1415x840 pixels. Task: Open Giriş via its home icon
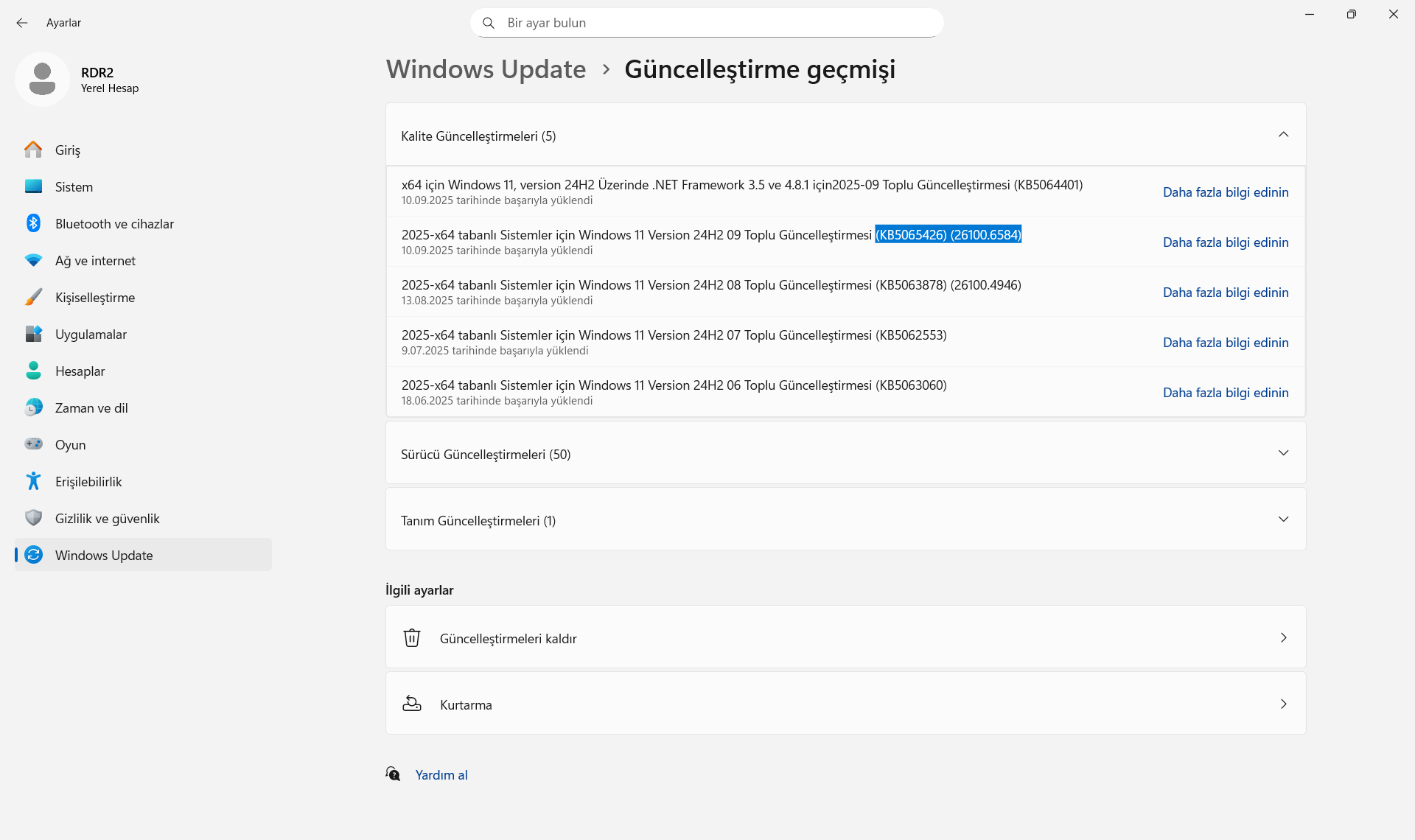pyautogui.click(x=33, y=150)
